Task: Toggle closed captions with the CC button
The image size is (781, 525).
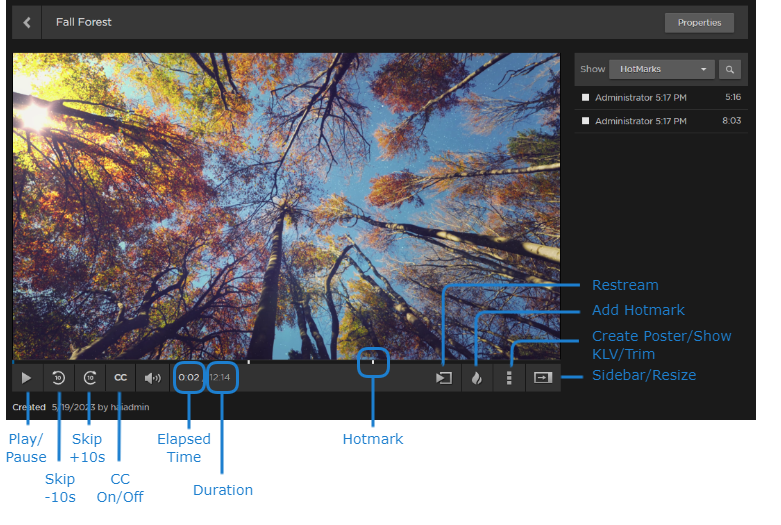Action: 120,378
